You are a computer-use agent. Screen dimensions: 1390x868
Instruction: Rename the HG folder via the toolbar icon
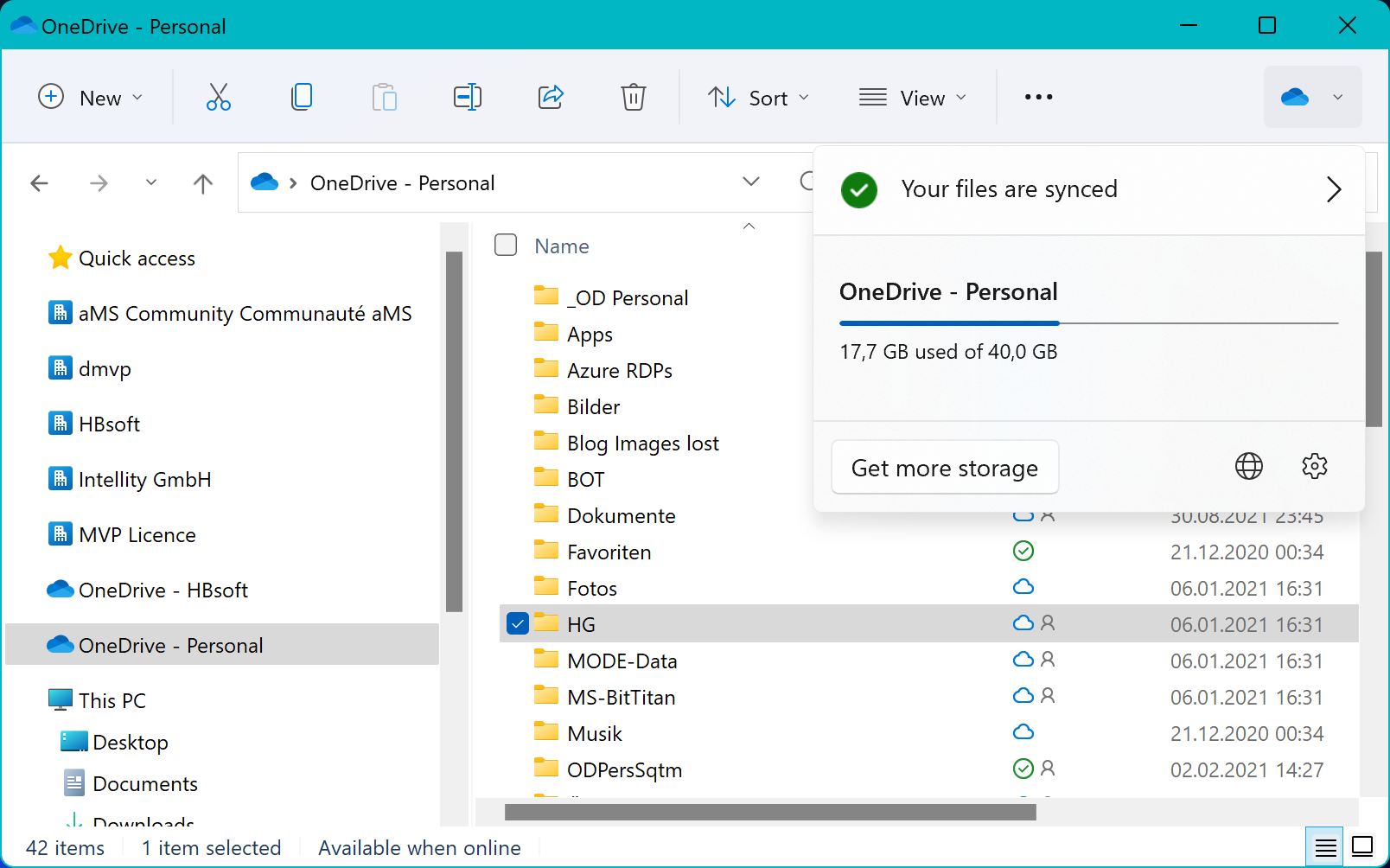pyautogui.click(x=467, y=97)
